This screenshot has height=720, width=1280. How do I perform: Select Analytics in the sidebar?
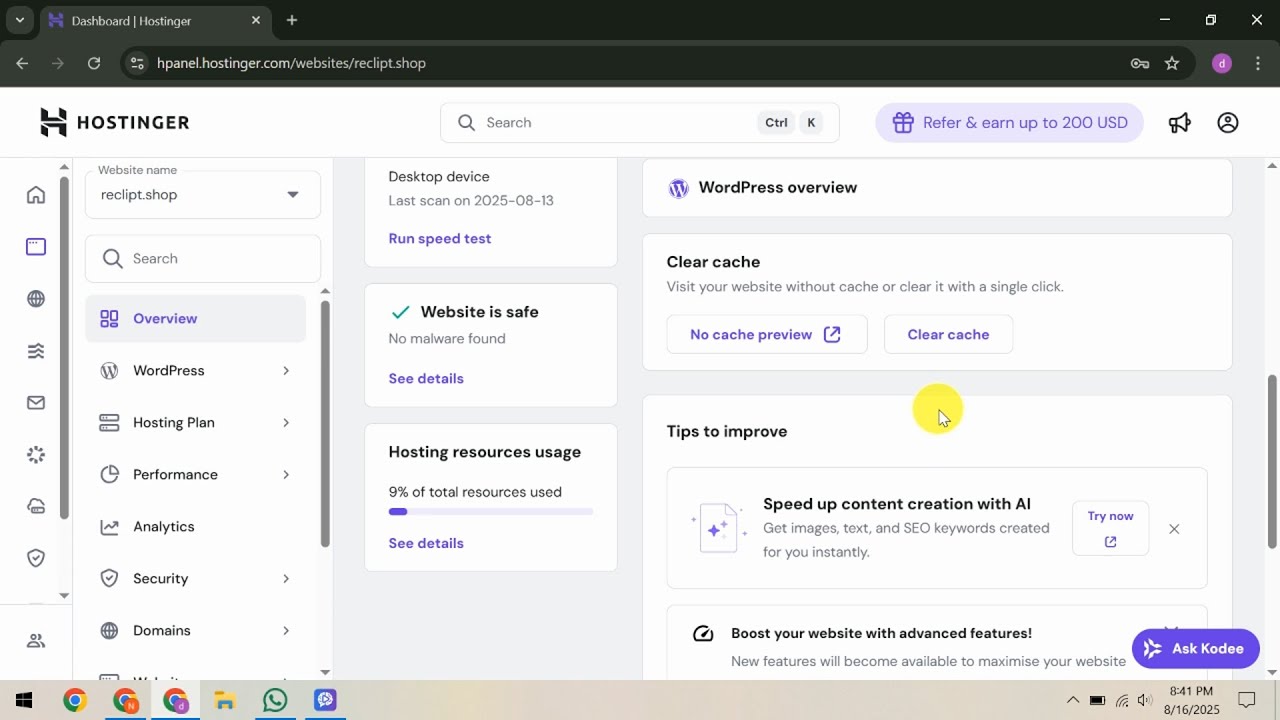click(196, 527)
